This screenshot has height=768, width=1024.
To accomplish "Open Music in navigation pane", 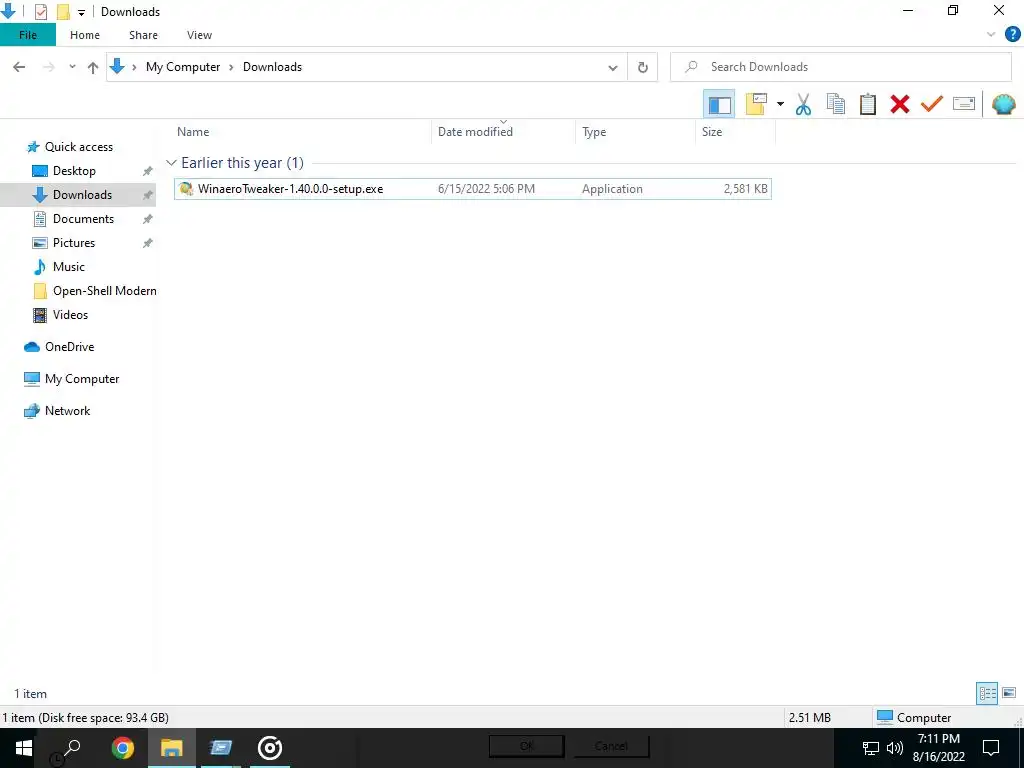I will pyautogui.click(x=69, y=266).
